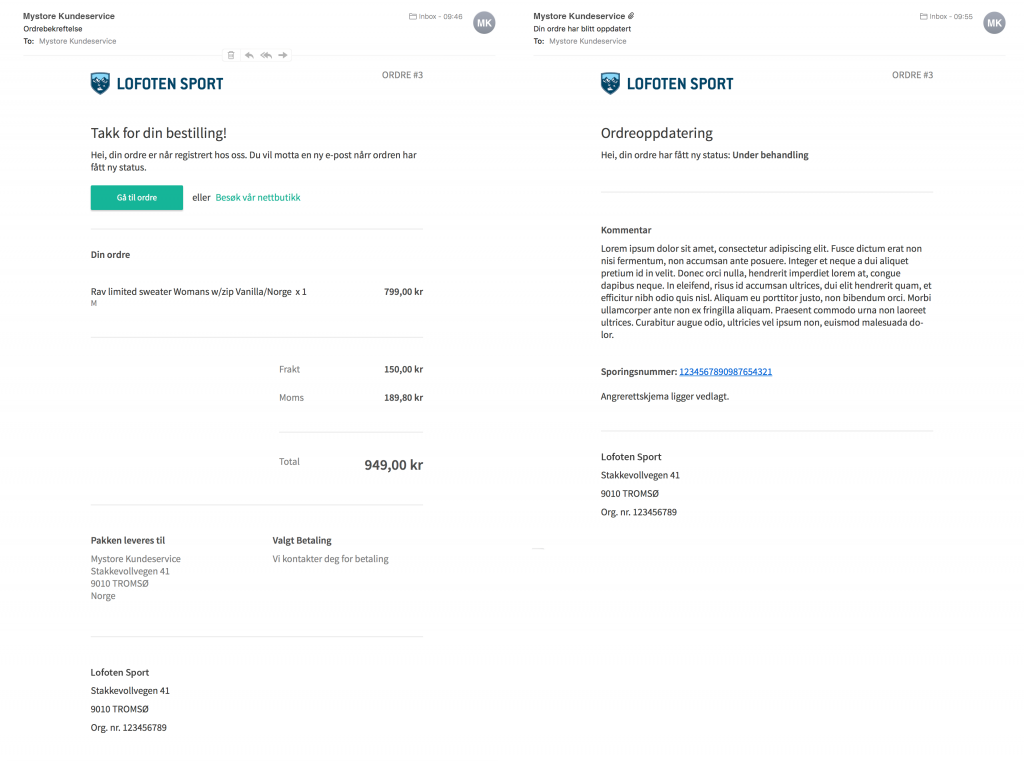Select the 'Din ordre har blitt oppdatert' subject
Image resolution: width=1024 pixels, height=761 pixels.
(x=582, y=29)
